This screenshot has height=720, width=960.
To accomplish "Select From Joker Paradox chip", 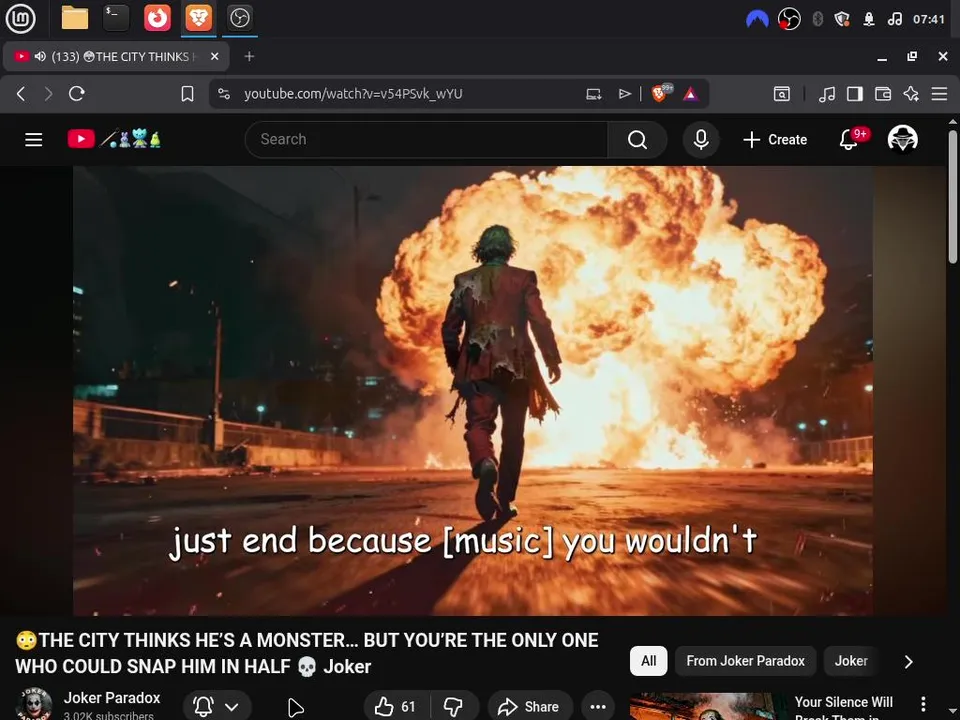I will [745, 661].
